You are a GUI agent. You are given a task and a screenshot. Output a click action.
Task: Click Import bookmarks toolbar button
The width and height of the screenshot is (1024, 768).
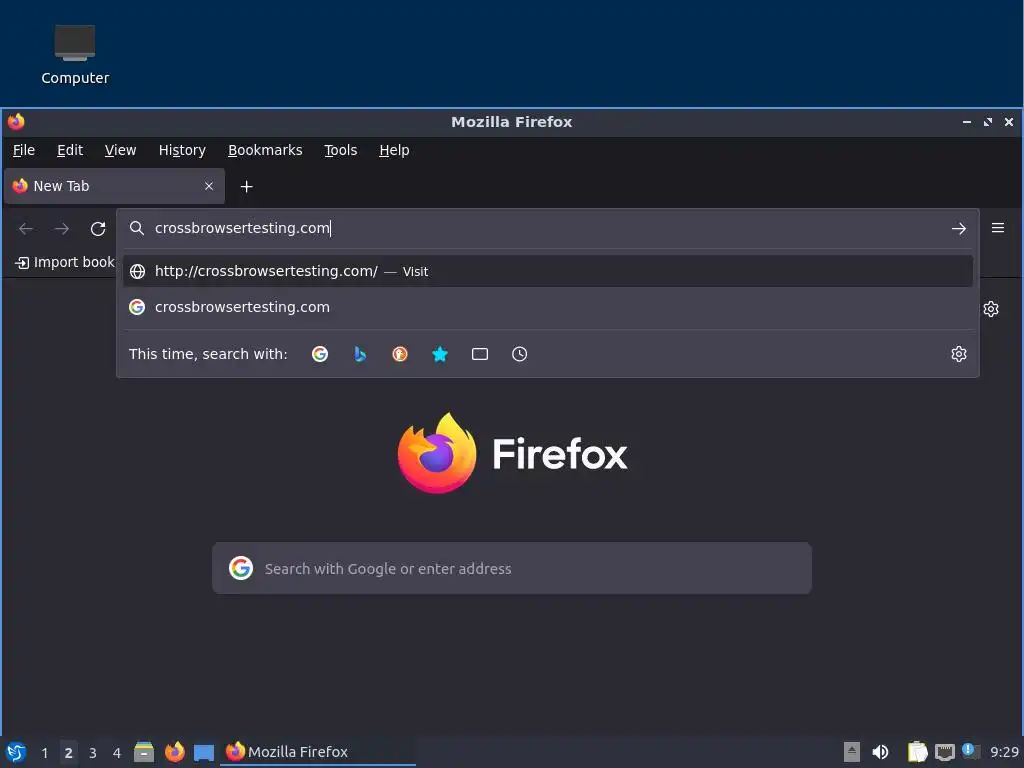tap(65, 263)
